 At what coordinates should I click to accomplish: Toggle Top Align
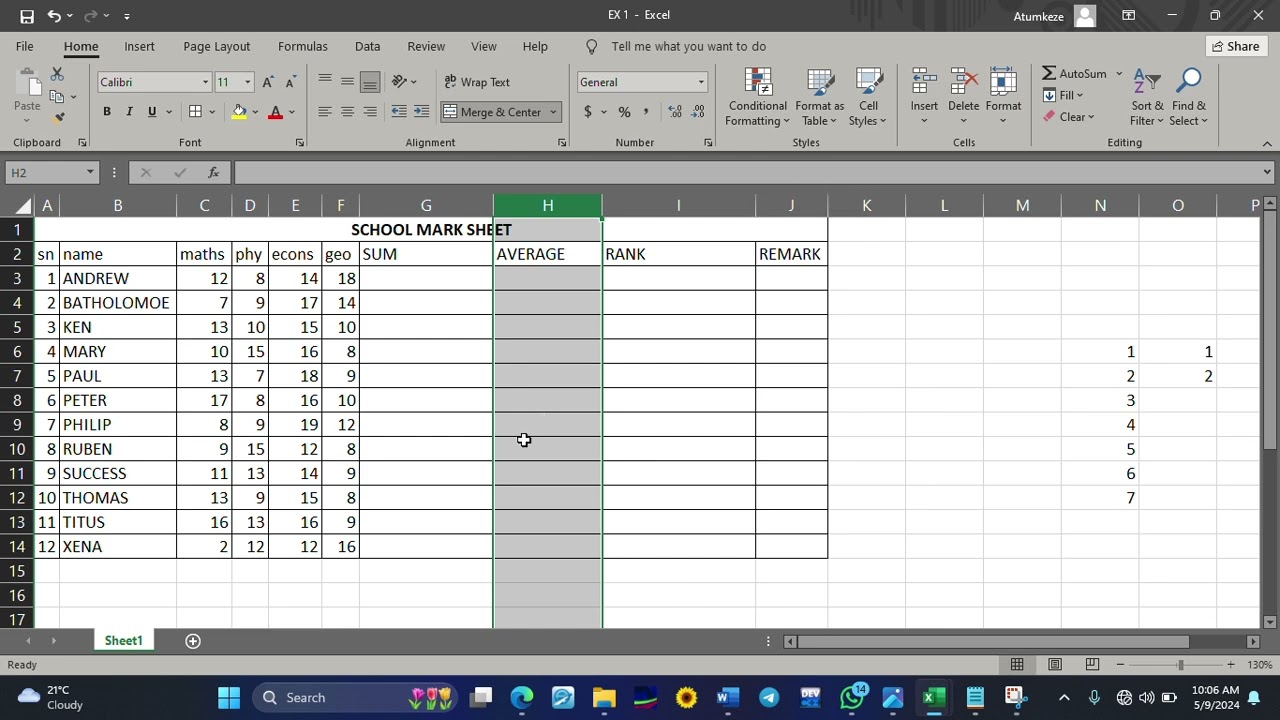[325, 82]
